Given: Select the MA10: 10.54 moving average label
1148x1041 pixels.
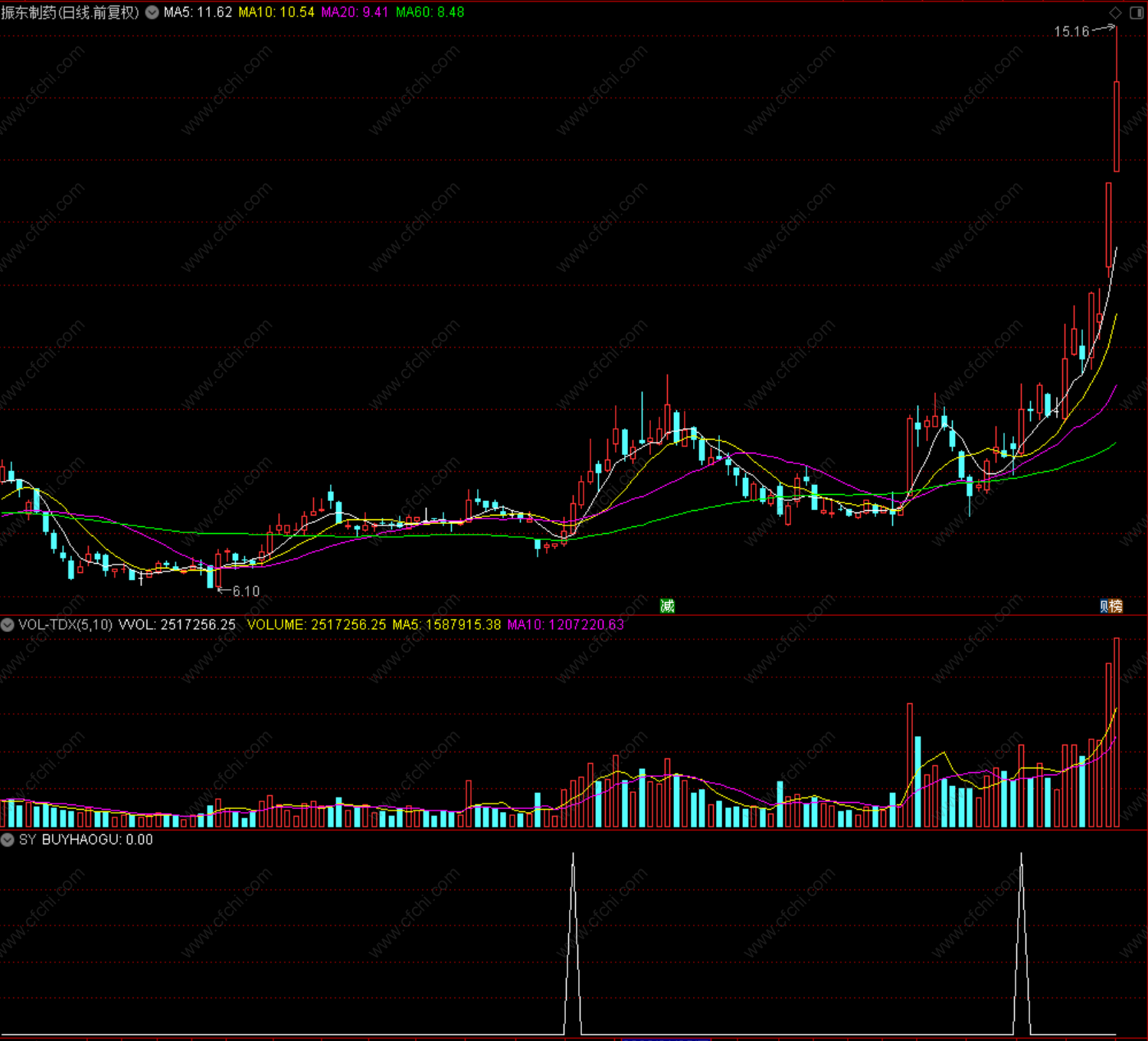Looking at the screenshot, I should coord(276,12).
